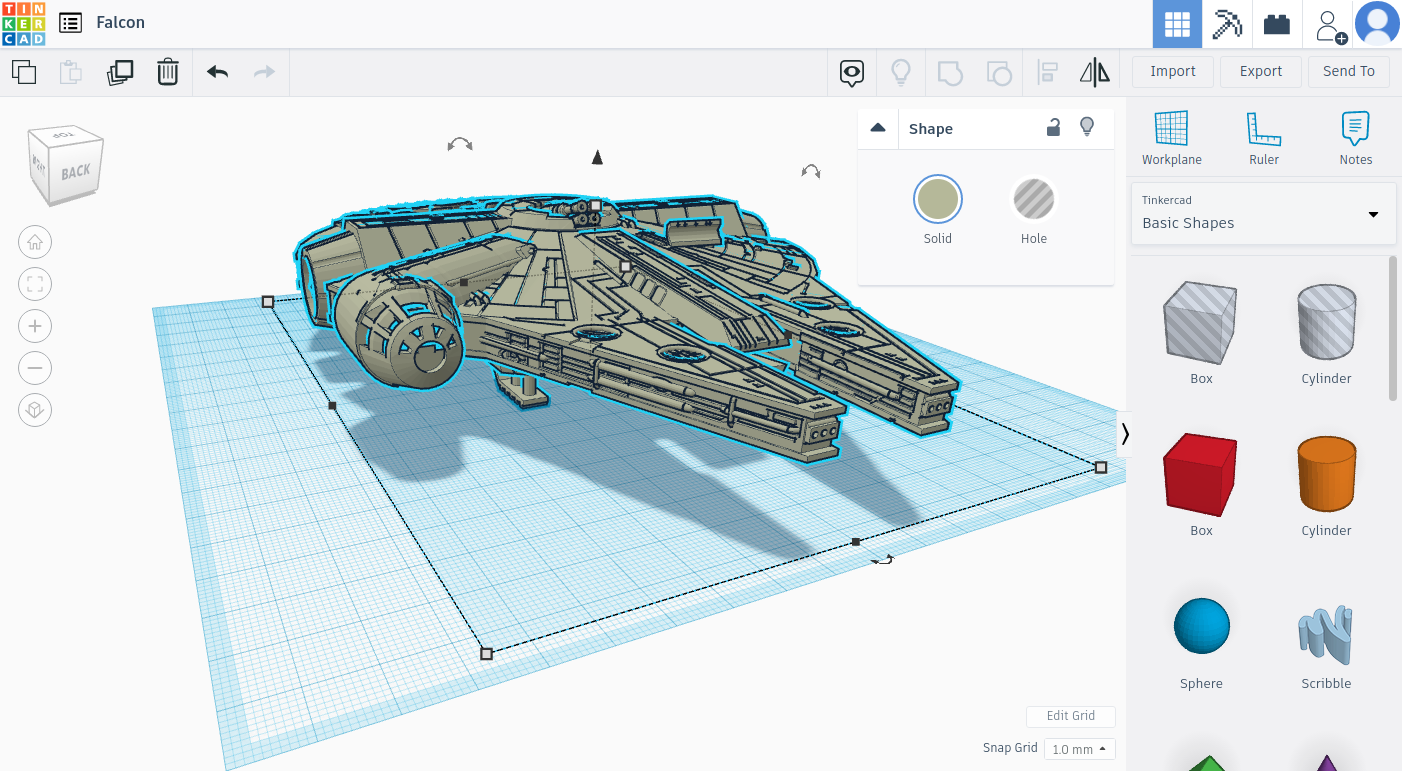Click the Import button
This screenshot has height=771, width=1402.
[1173, 71]
